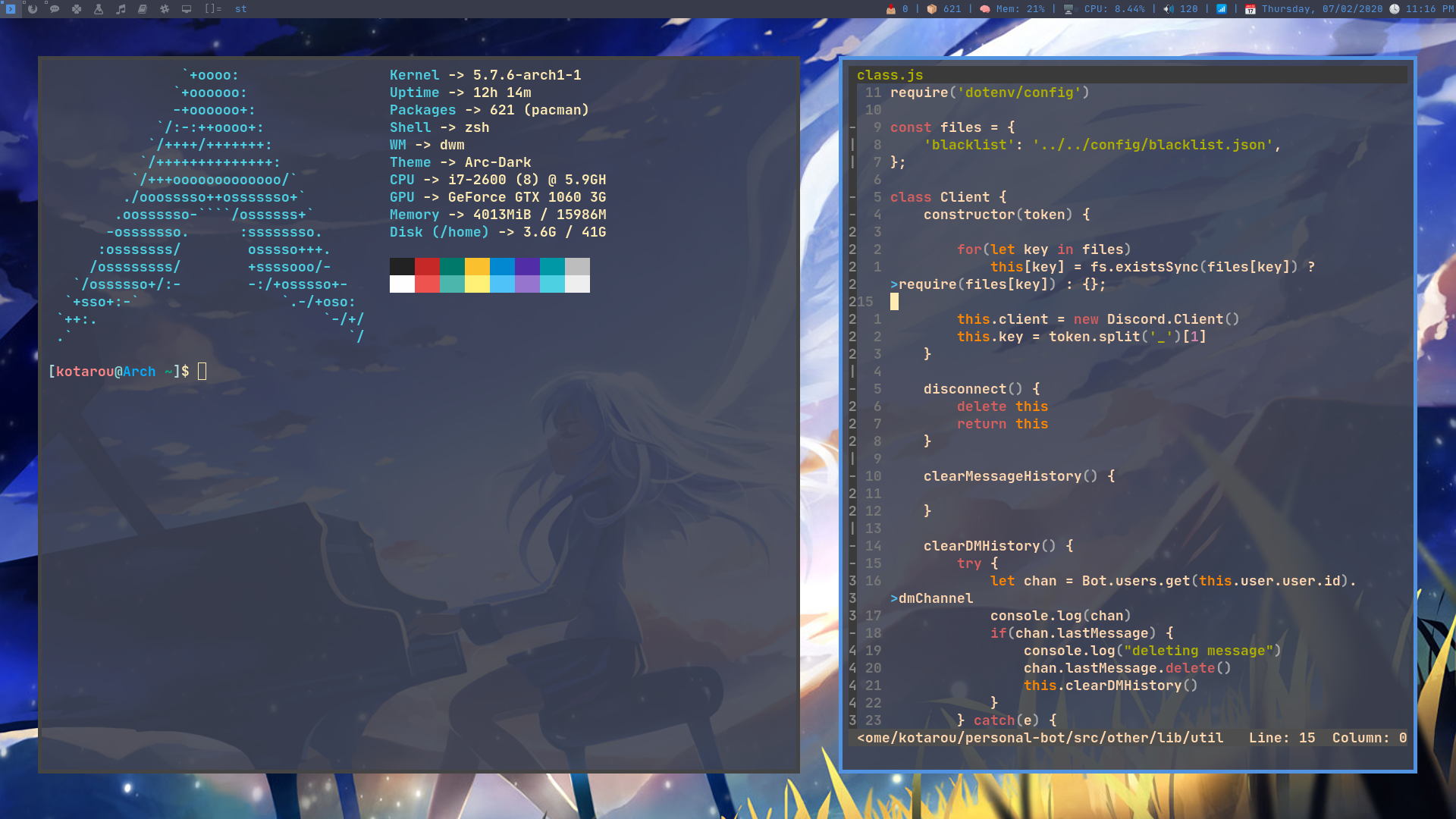Click the volume speaker status icon

(x=1169, y=9)
